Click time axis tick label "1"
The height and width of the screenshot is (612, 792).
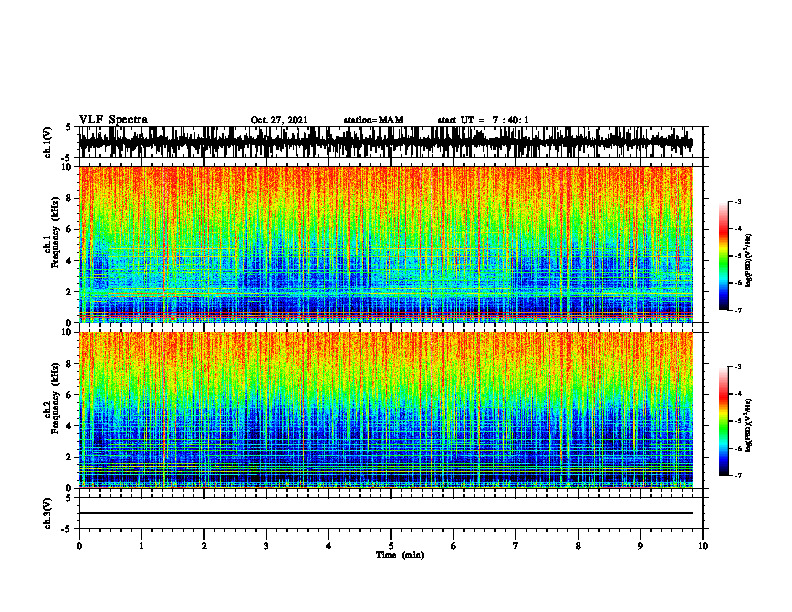pos(141,546)
